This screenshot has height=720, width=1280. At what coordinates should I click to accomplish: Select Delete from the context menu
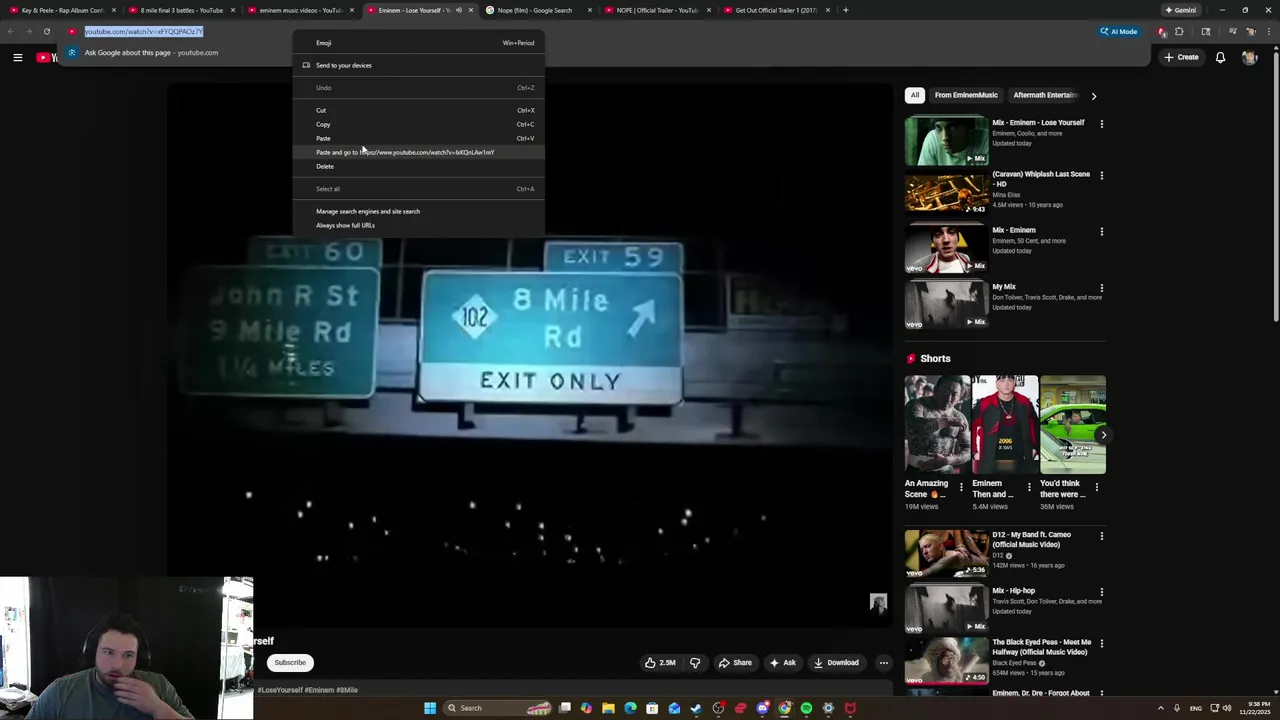419,166
